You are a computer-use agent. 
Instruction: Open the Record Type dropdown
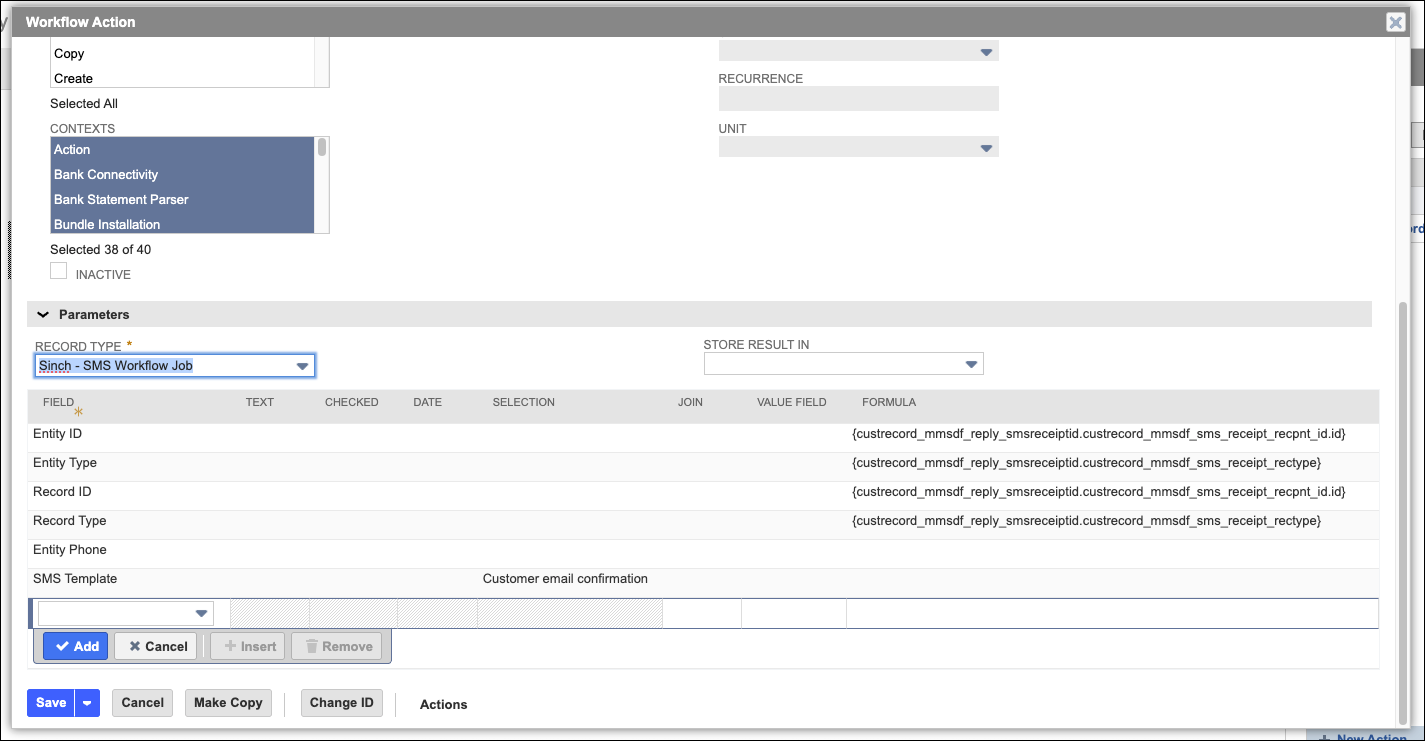tap(302, 365)
